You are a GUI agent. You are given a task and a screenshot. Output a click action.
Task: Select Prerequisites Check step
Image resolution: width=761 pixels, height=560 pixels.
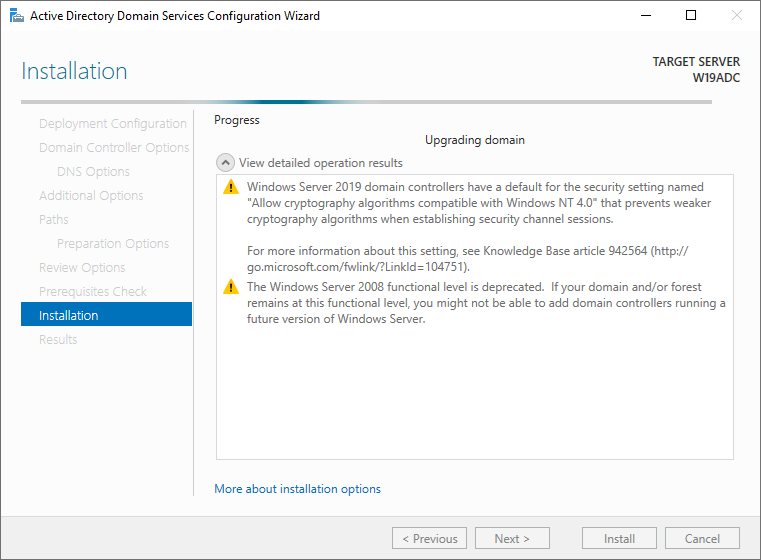93,292
